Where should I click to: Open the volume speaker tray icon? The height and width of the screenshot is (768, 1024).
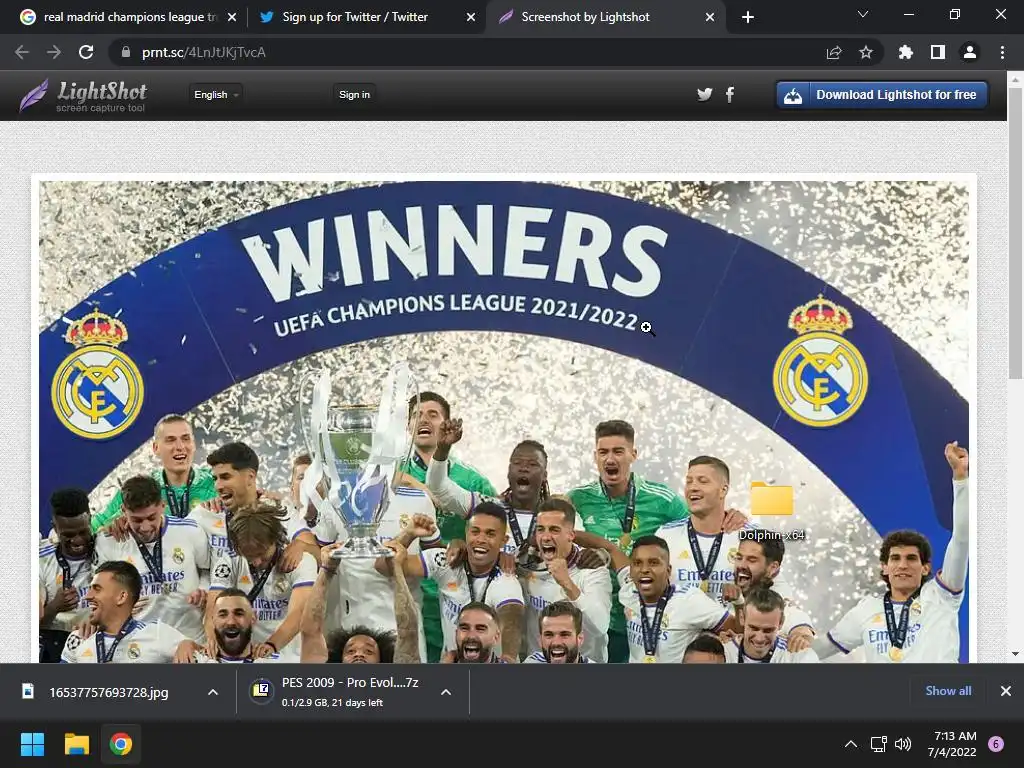coord(903,744)
